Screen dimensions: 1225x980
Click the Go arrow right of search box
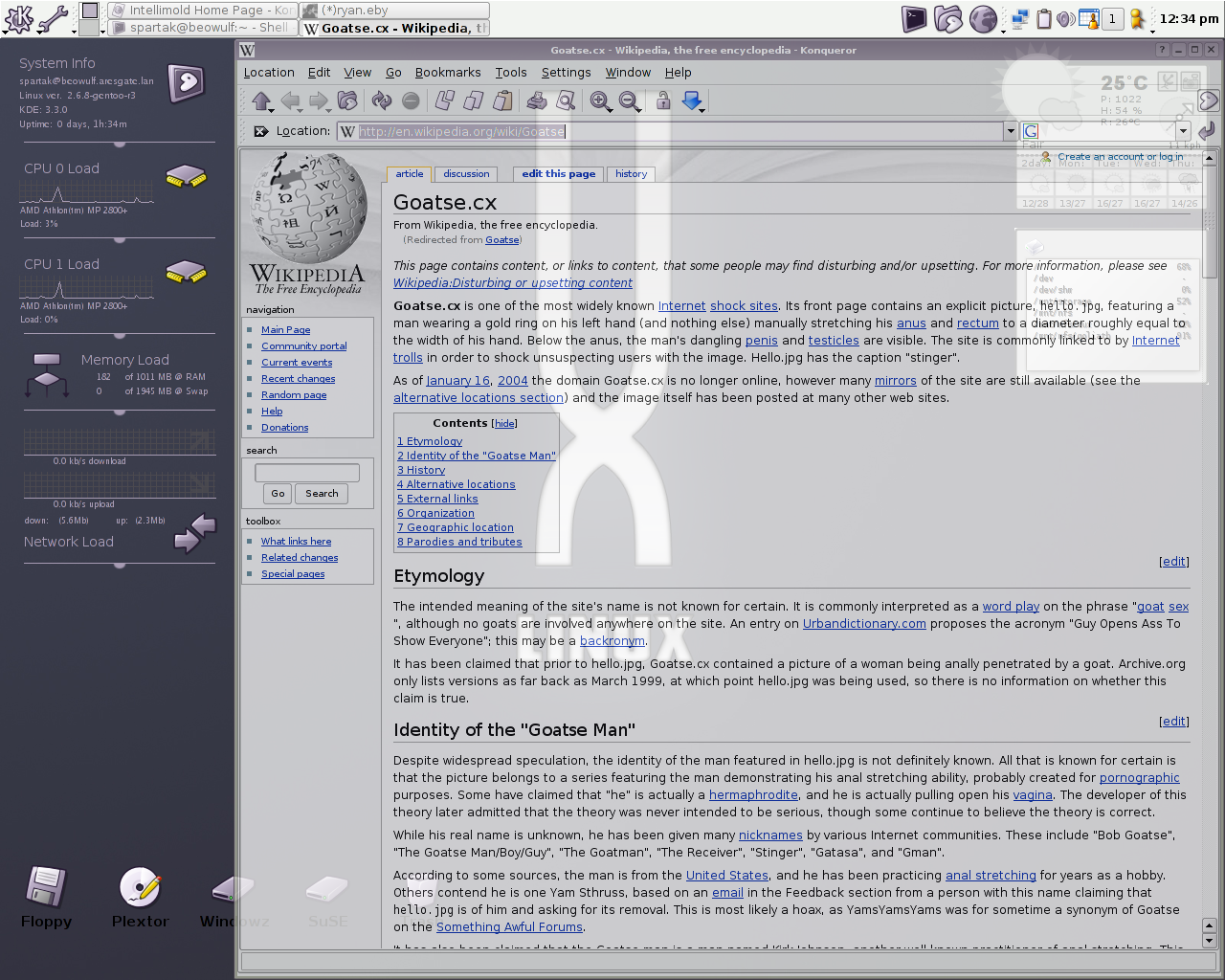coord(1207,131)
